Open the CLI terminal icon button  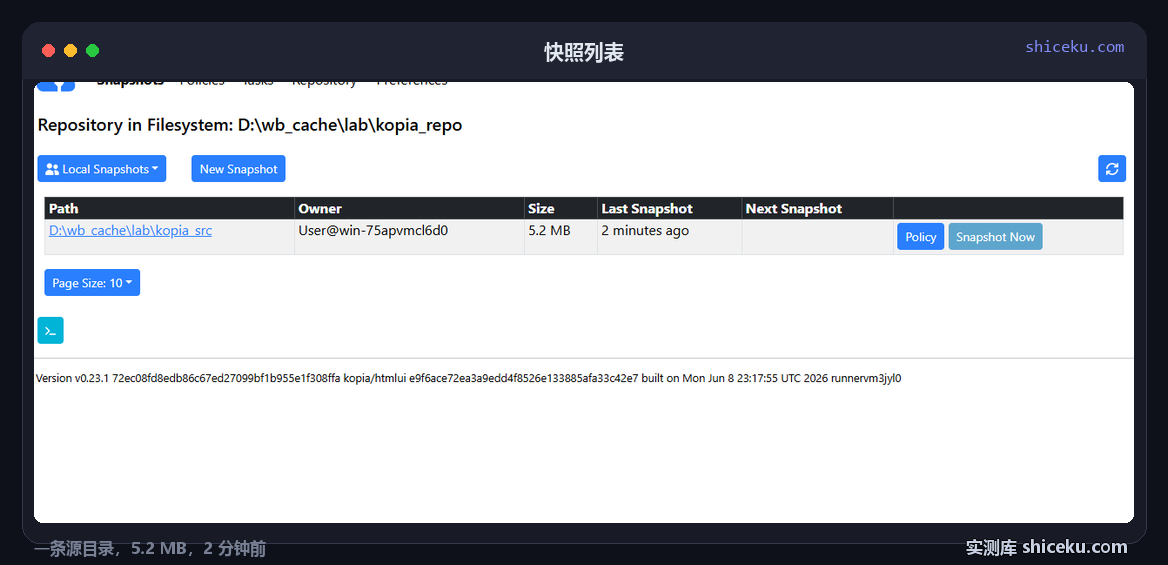pyautogui.click(x=51, y=330)
